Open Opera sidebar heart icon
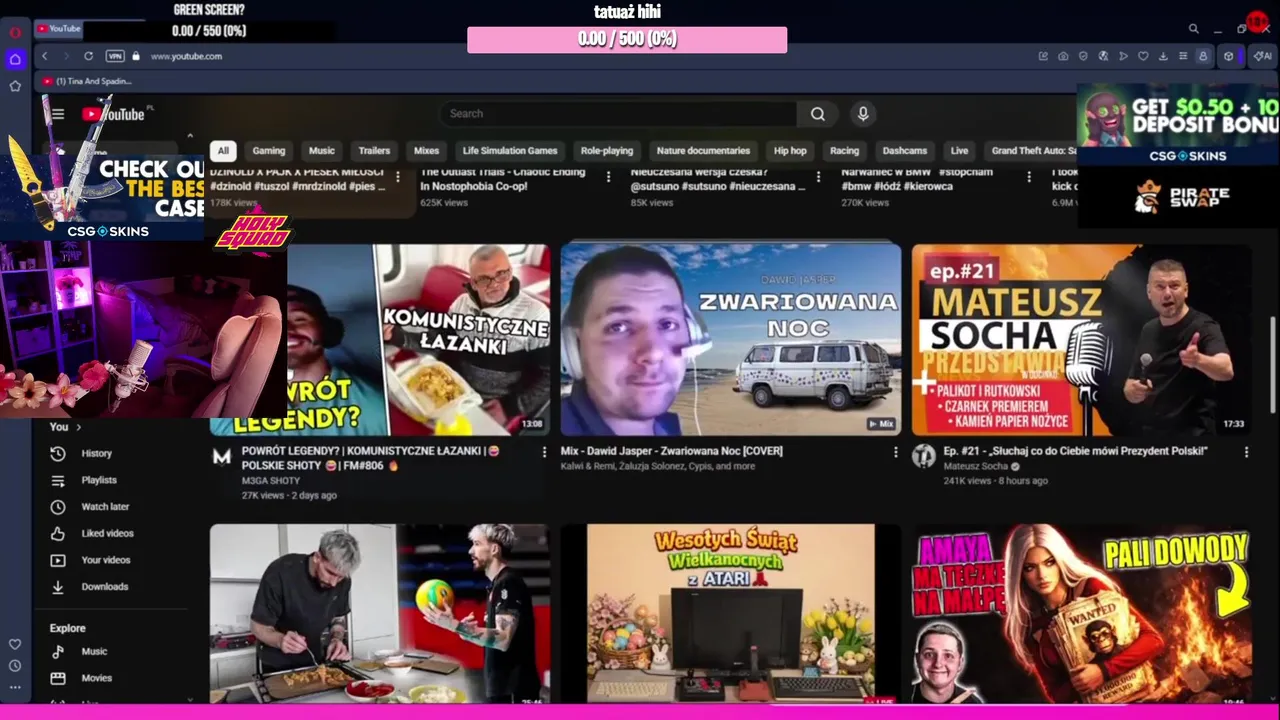The height and width of the screenshot is (720, 1280). [15, 644]
